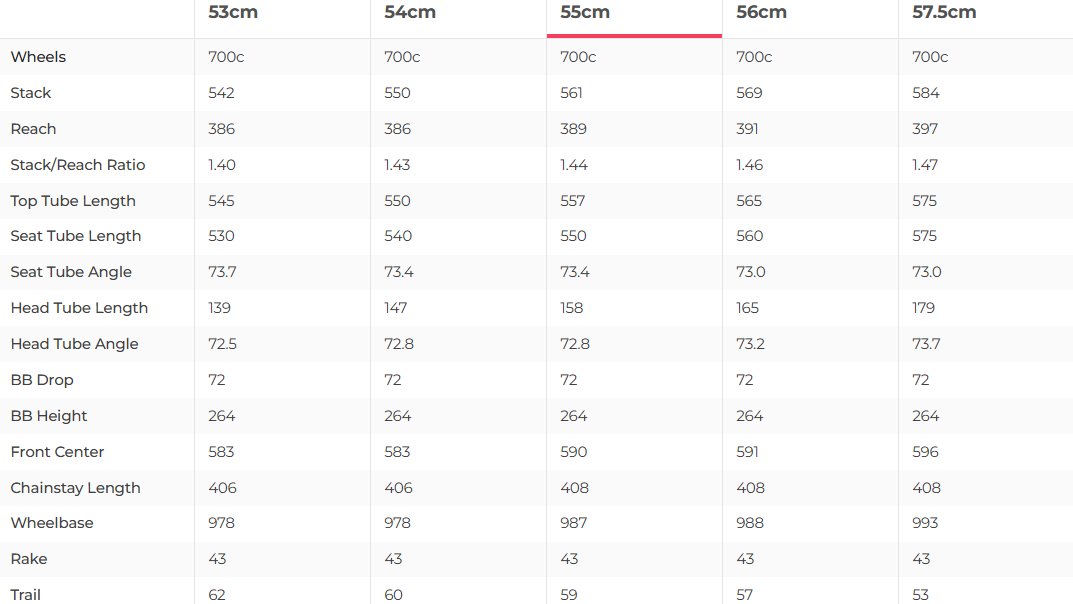Click the highlighted 55cm size header
The height and width of the screenshot is (604, 1073).
click(585, 13)
